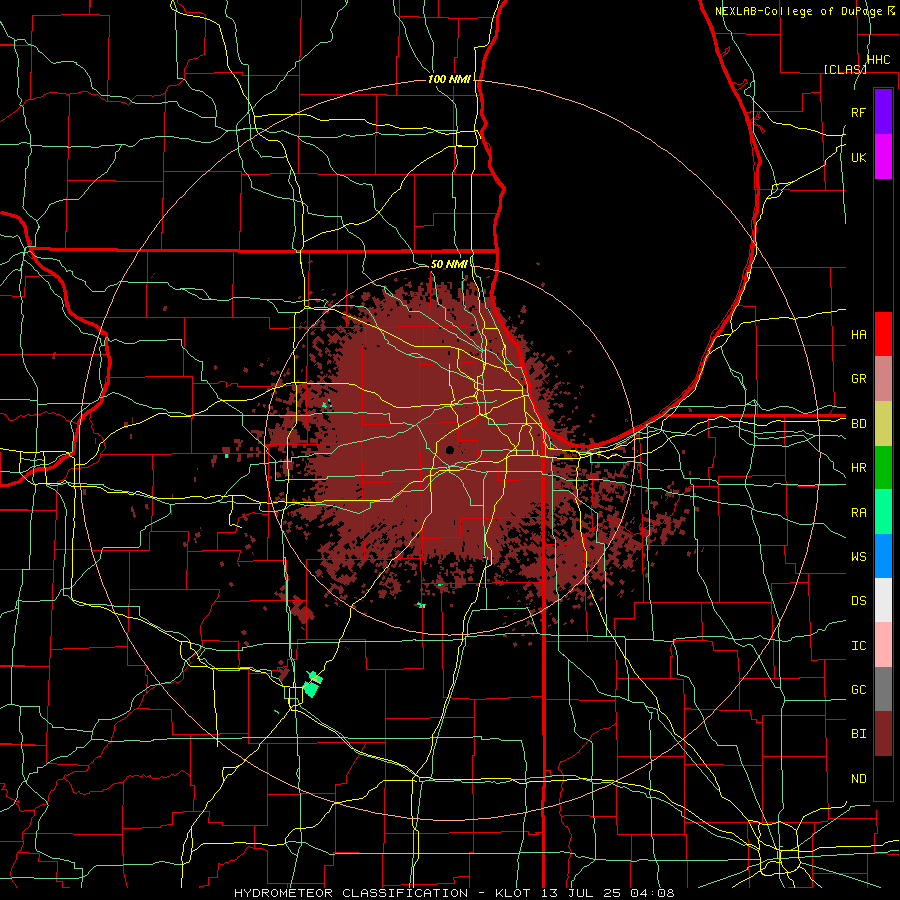Click the HHC product label
The width and height of the screenshot is (900, 900).
879,60
